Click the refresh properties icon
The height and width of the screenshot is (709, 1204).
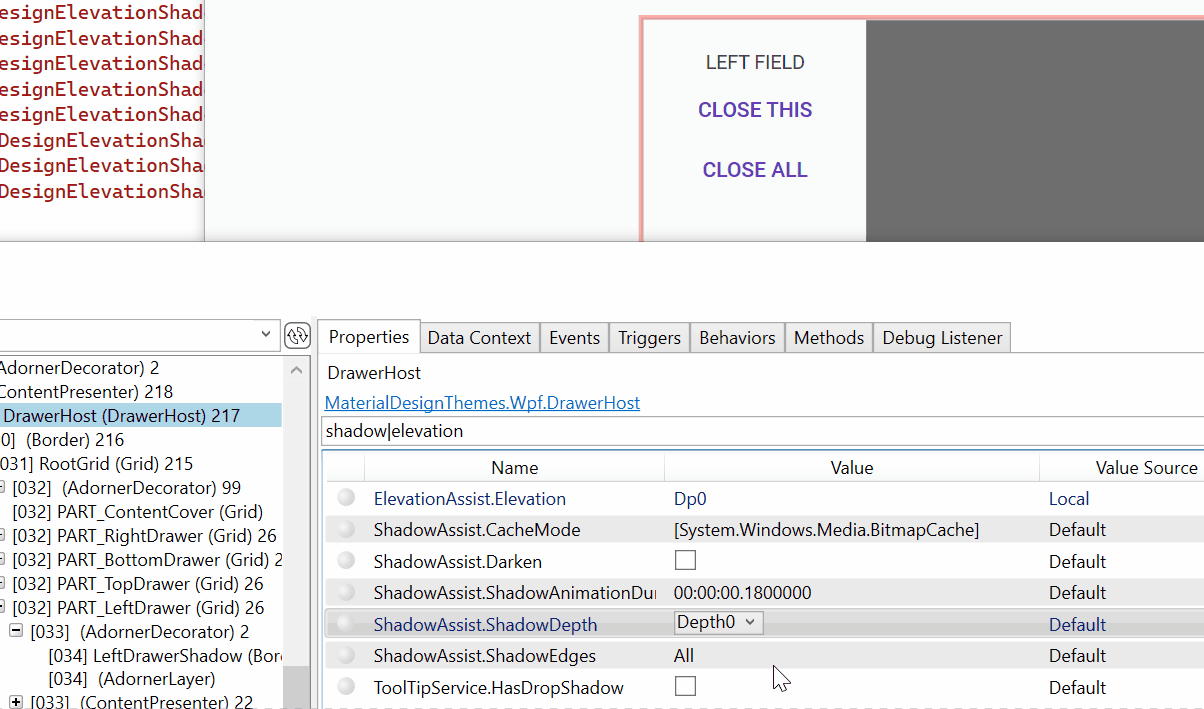pyautogui.click(x=298, y=335)
